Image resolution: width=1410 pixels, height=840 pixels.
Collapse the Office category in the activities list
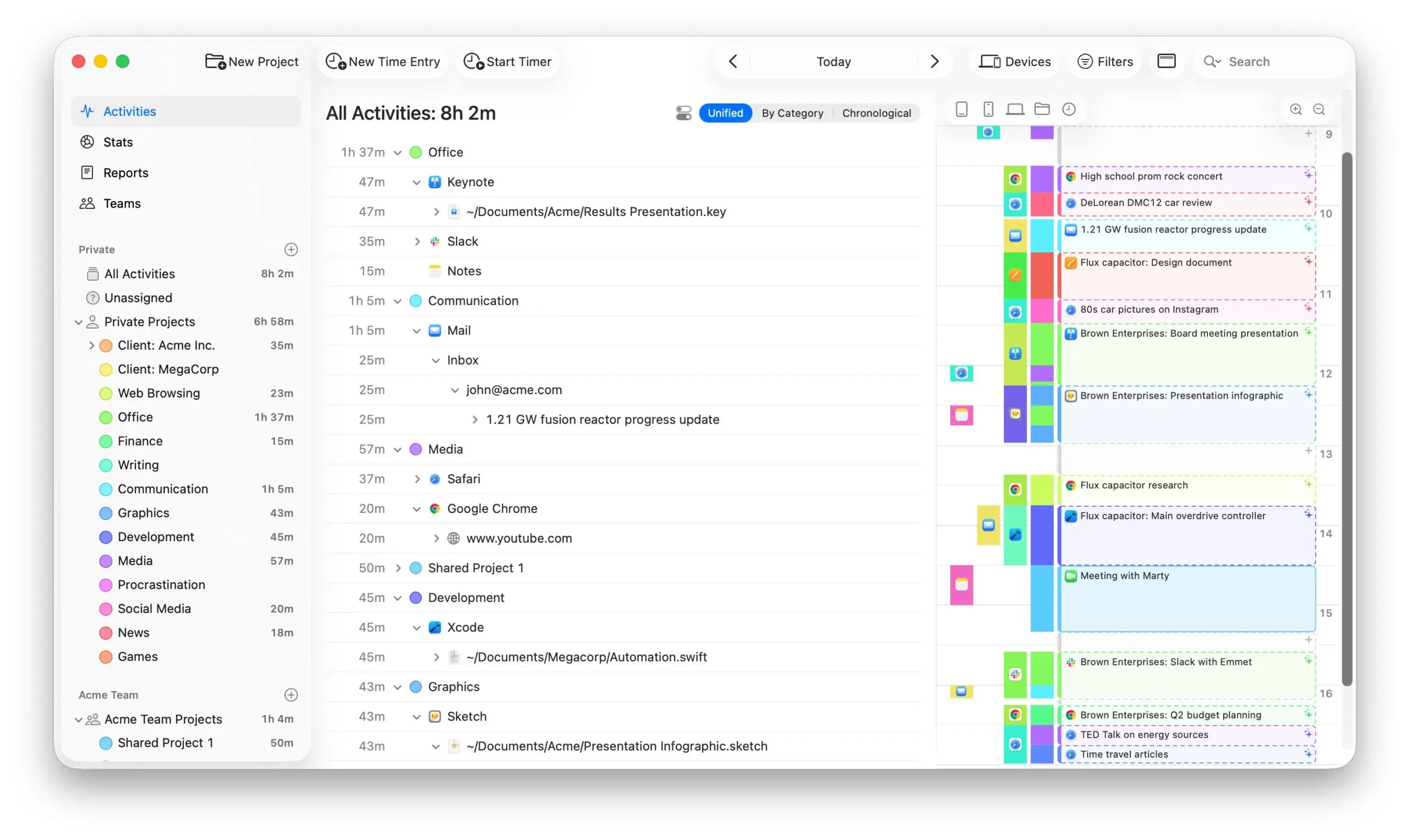coord(397,151)
